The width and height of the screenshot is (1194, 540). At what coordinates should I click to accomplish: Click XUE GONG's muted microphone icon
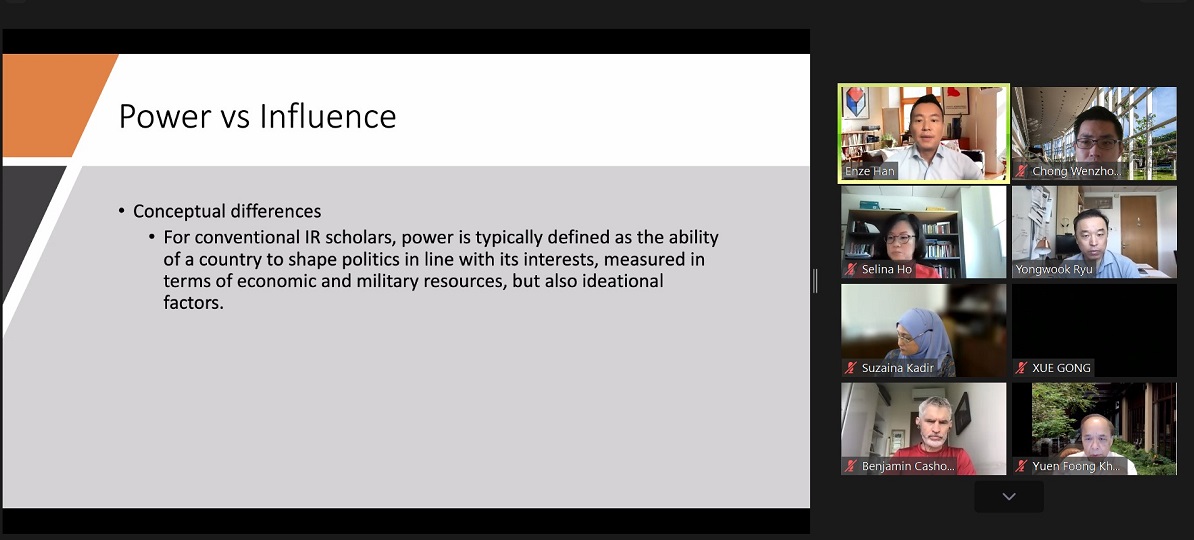tap(1022, 368)
